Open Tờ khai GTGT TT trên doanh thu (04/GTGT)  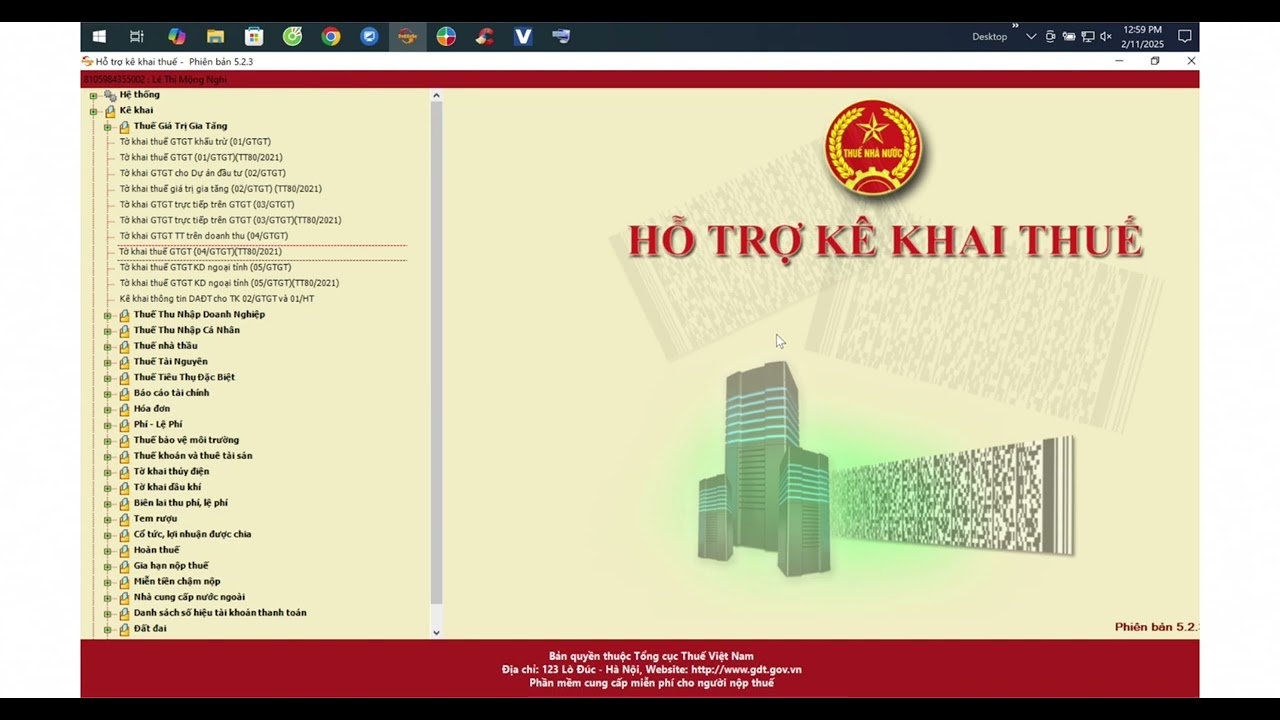pyautogui.click(x=204, y=236)
